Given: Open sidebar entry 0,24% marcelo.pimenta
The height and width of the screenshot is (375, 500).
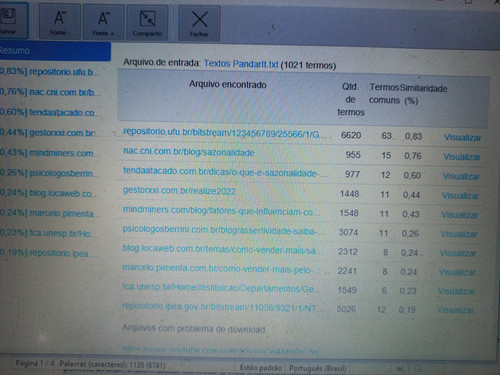Looking at the screenshot, I should pos(49,213).
